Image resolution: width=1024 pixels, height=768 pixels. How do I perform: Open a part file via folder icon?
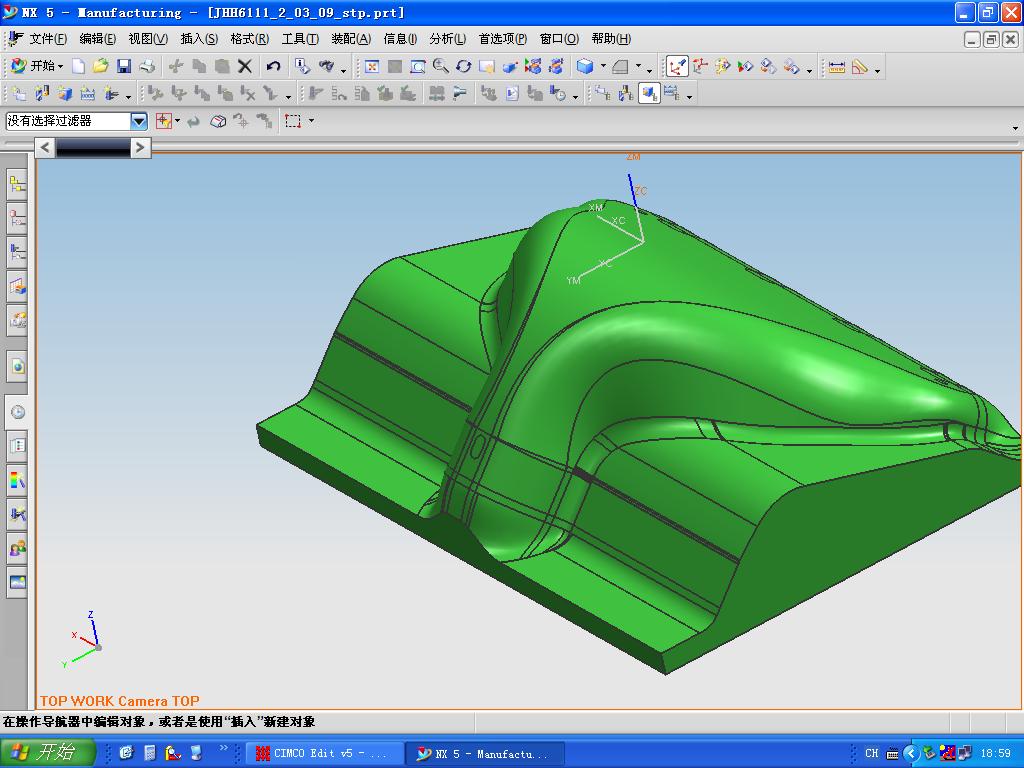[x=101, y=66]
